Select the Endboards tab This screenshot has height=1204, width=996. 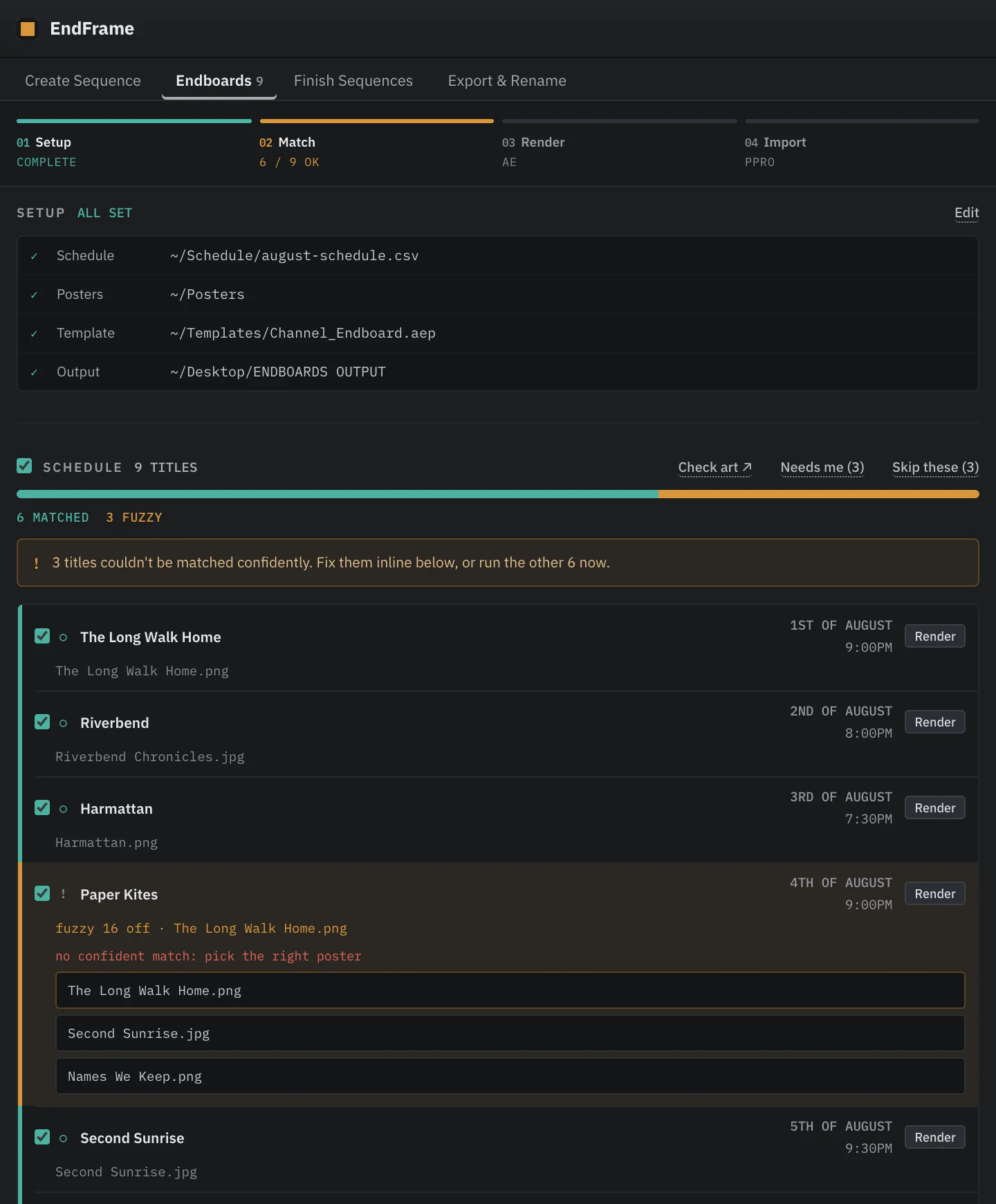coord(219,81)
